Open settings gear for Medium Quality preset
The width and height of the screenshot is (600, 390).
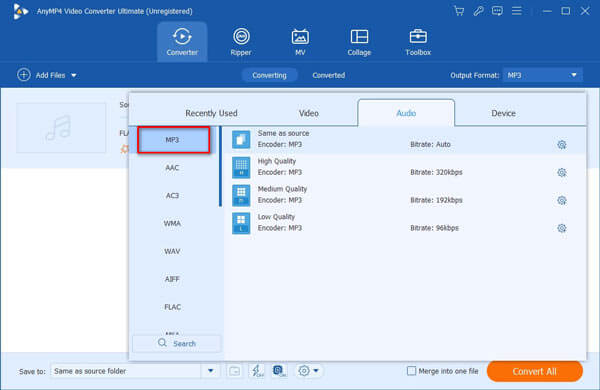pyautogui.click(x=561, y=201)
